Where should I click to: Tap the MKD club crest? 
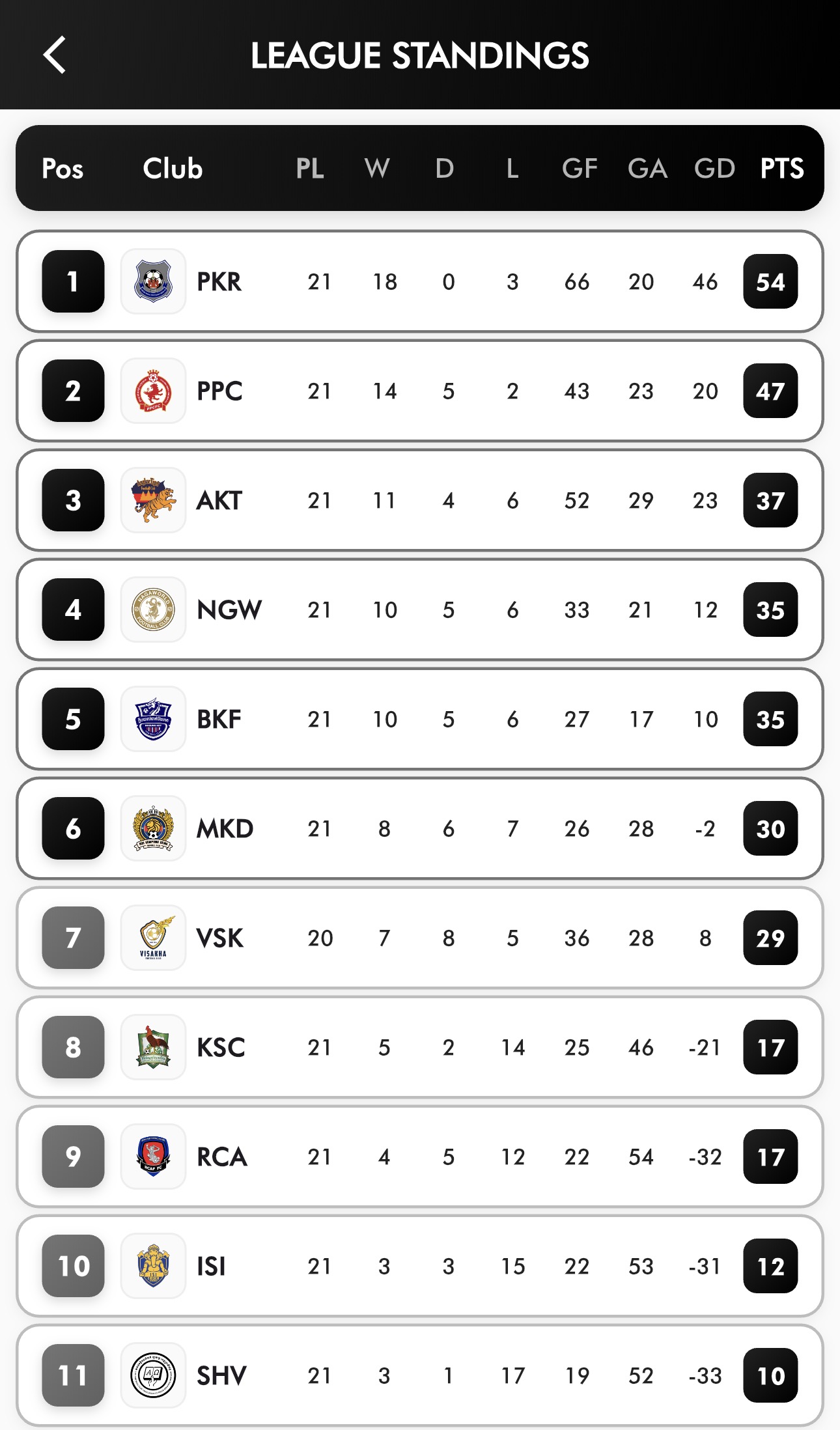point(153,828)
